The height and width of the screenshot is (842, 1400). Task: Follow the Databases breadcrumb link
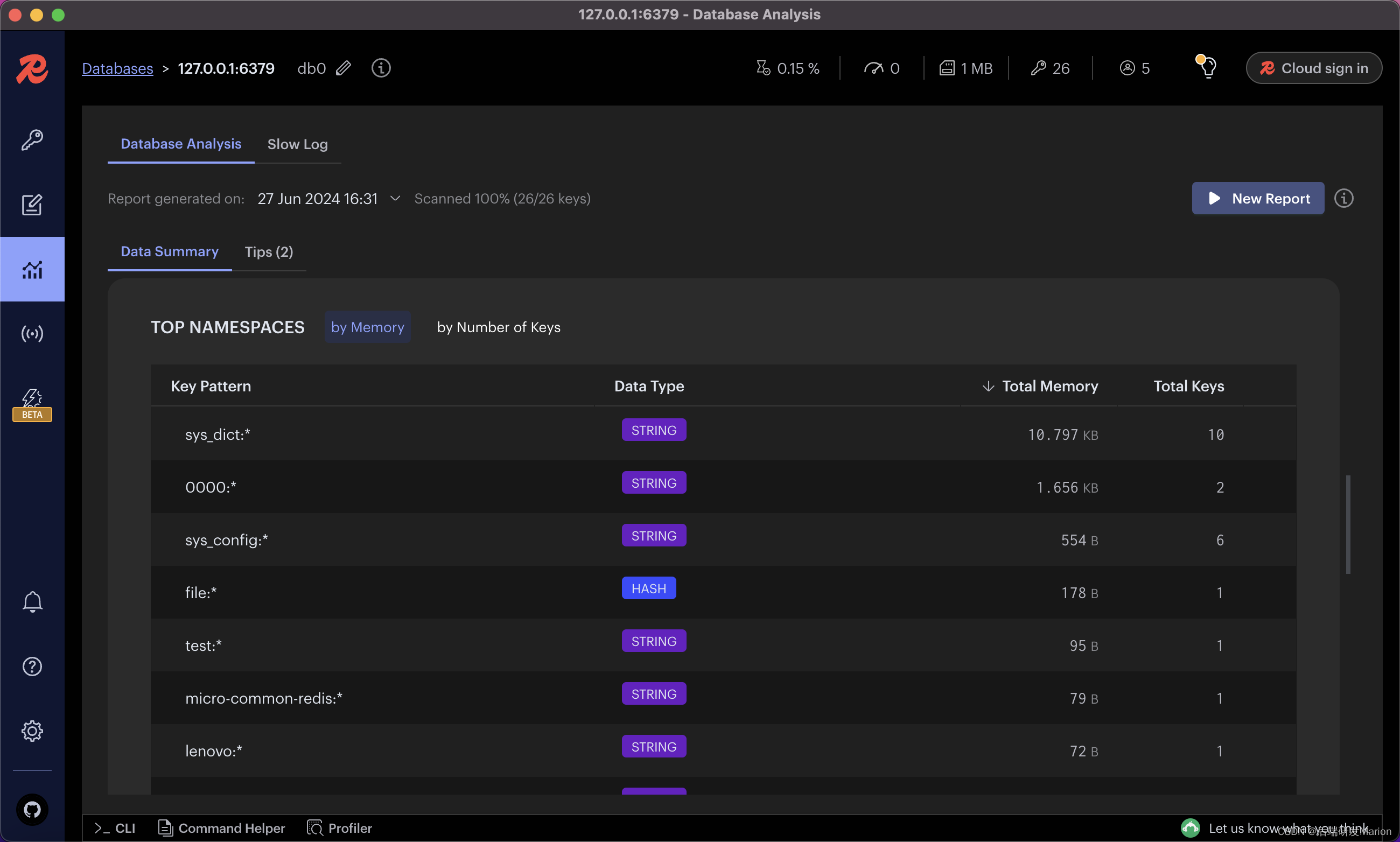[x=117, y=68]
